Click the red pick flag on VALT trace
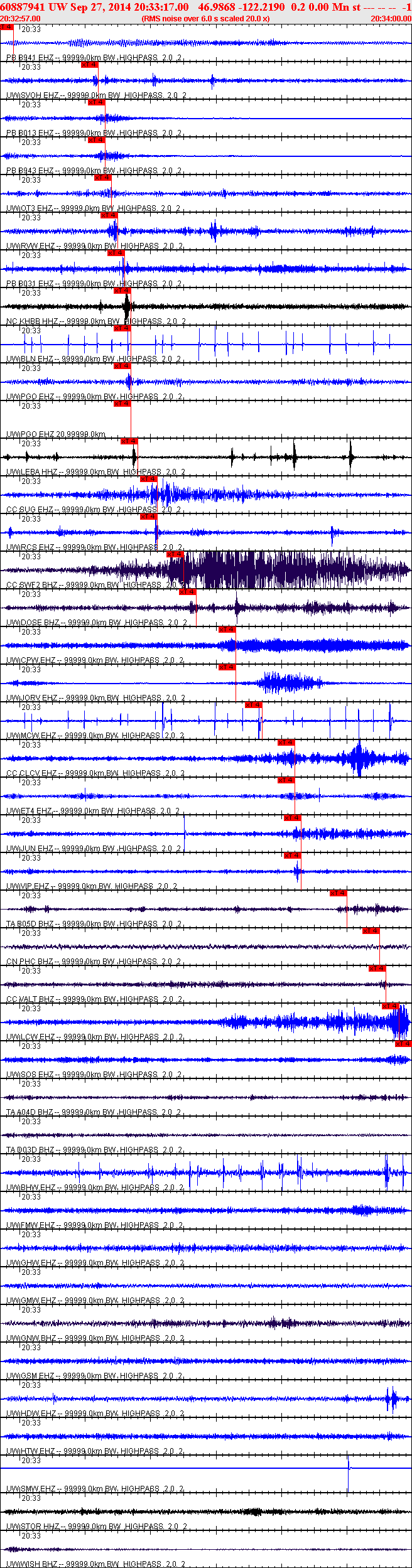This screenshot has height=1568, width=412. click(377, 969)
